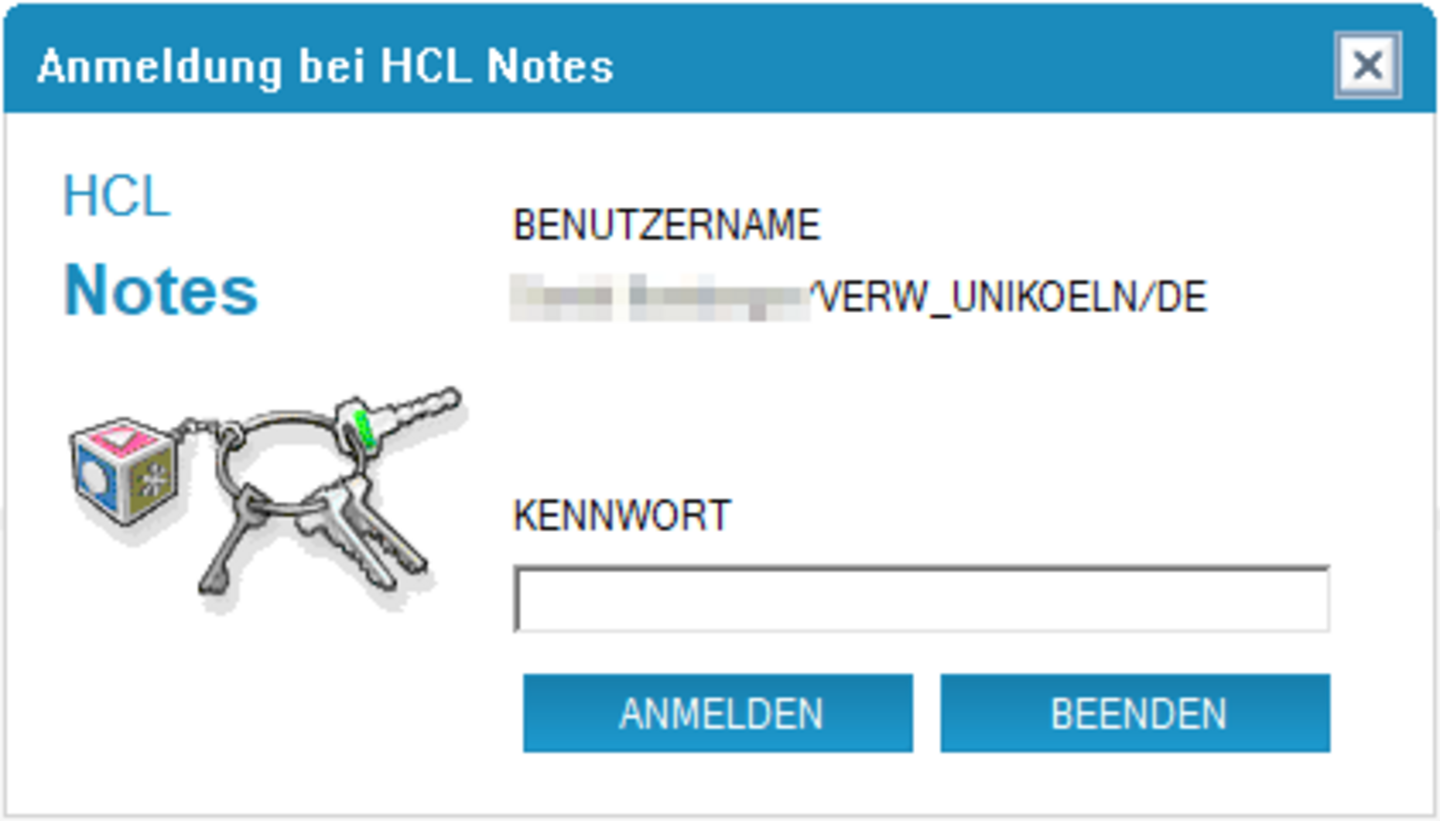Viewport: 1440px width, 821px height.
Task: Click the ANMELDEN button
Action: tap(718, 713)
